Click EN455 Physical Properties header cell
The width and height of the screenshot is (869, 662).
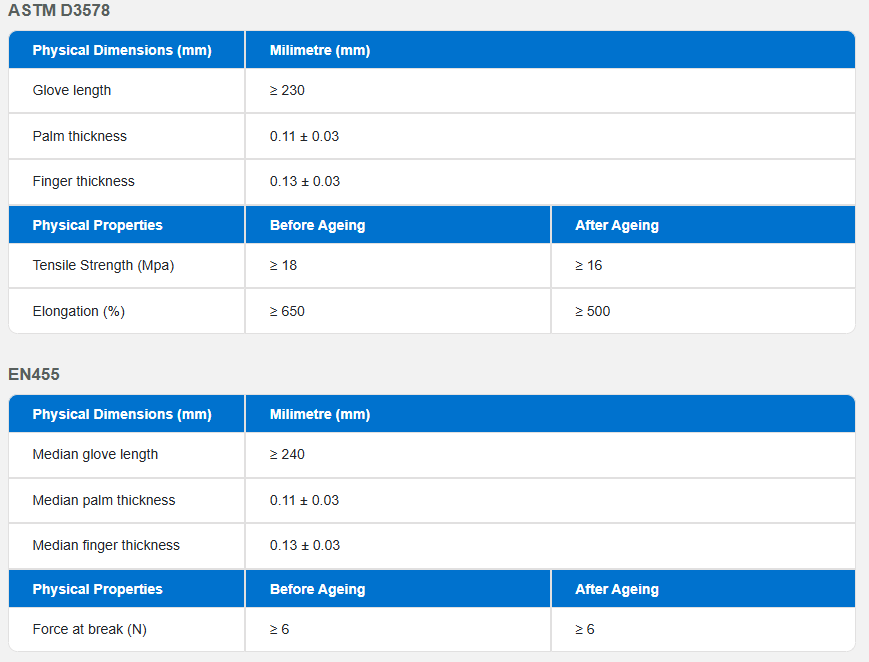point(126,589)
